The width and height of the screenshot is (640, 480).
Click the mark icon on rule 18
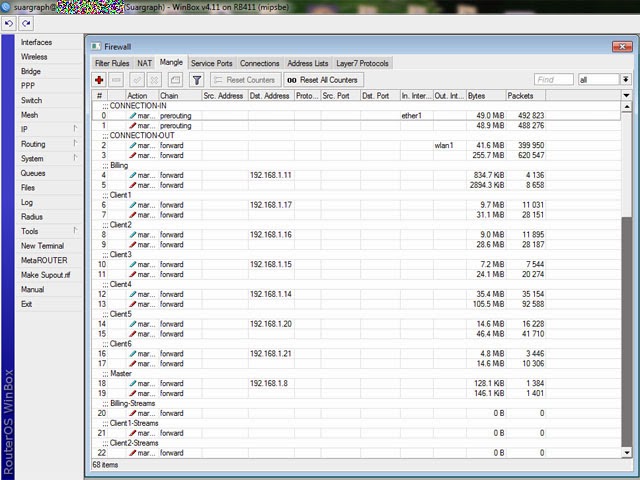tap(133, 383)
